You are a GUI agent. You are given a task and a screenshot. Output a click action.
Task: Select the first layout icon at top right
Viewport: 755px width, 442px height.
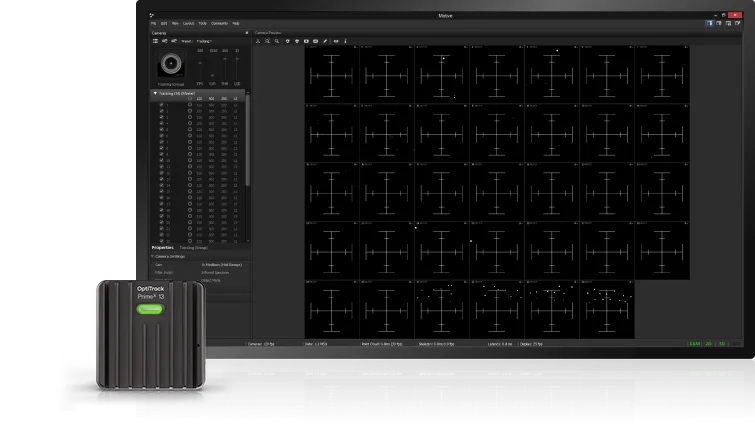tap(709, 23)
